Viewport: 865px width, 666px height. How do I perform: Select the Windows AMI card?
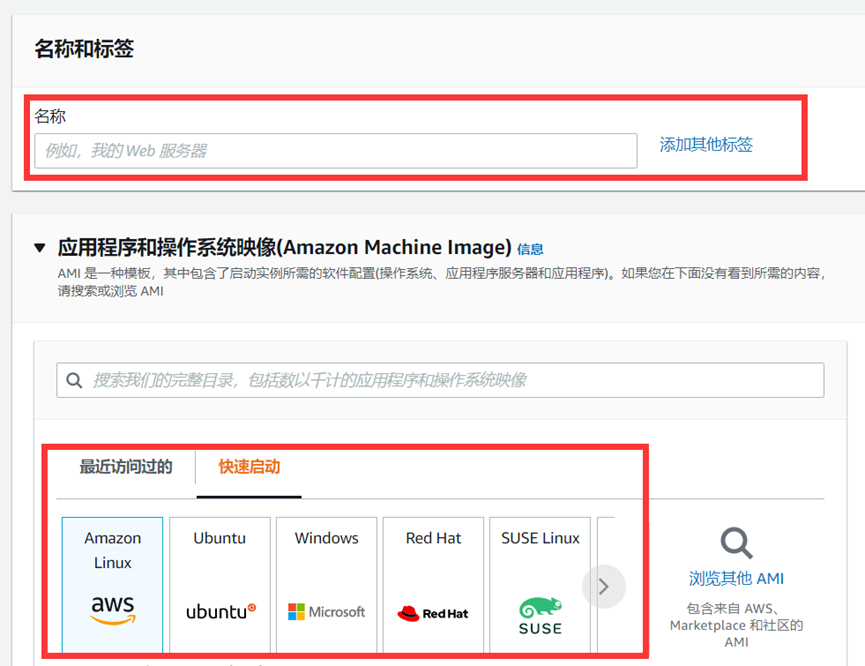tap(327, 585)
